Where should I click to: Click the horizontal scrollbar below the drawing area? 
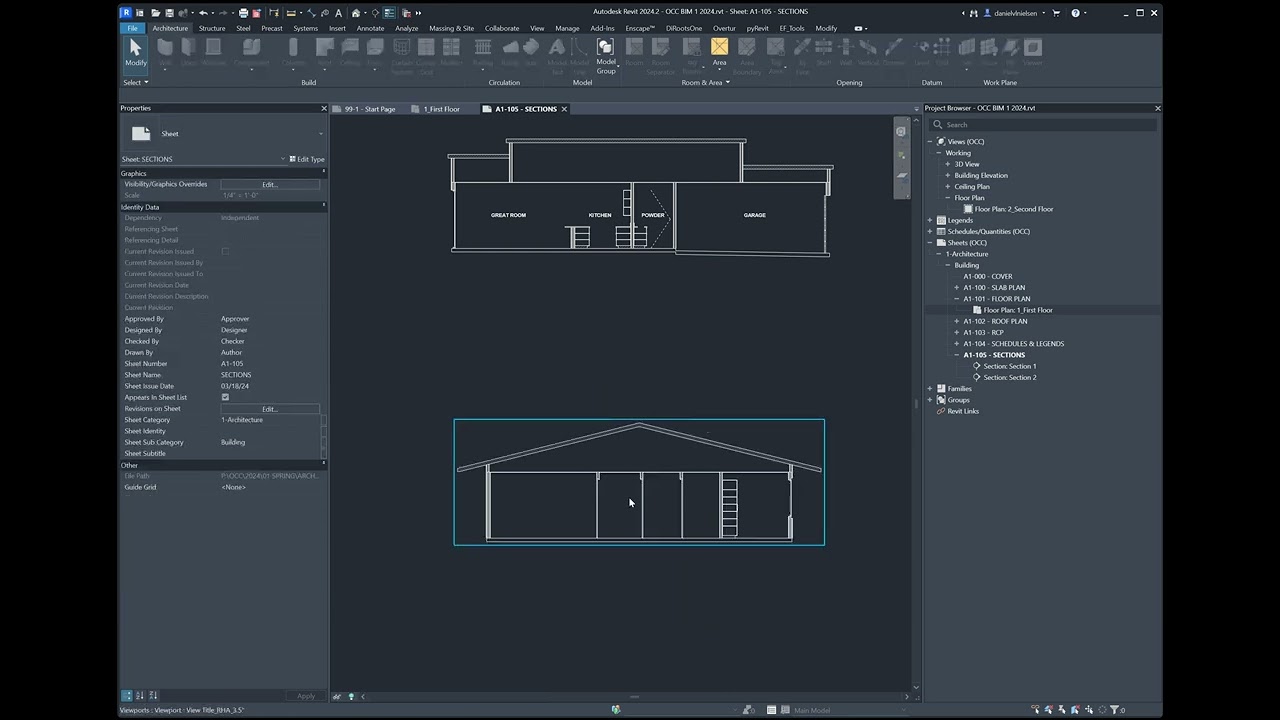point(634,696)
